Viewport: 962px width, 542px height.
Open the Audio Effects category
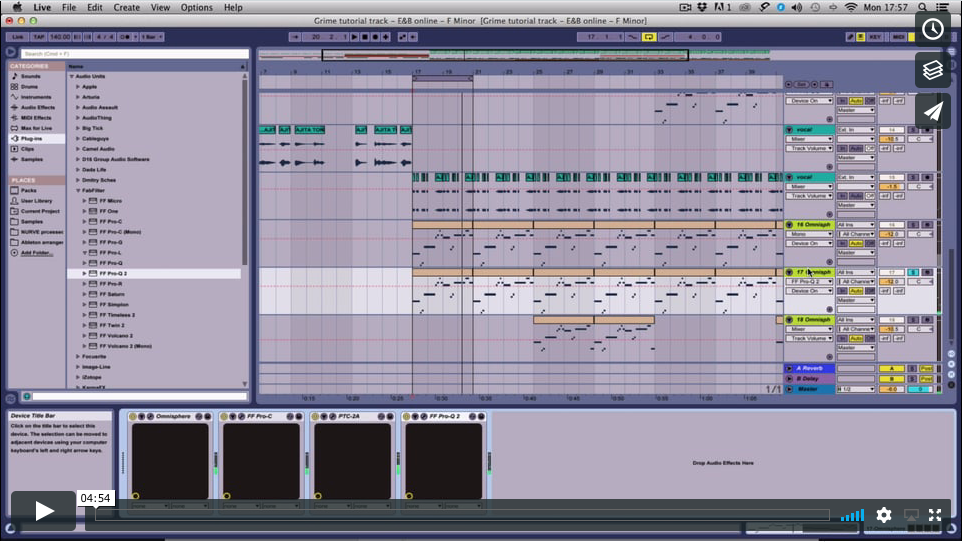point(38,107)
